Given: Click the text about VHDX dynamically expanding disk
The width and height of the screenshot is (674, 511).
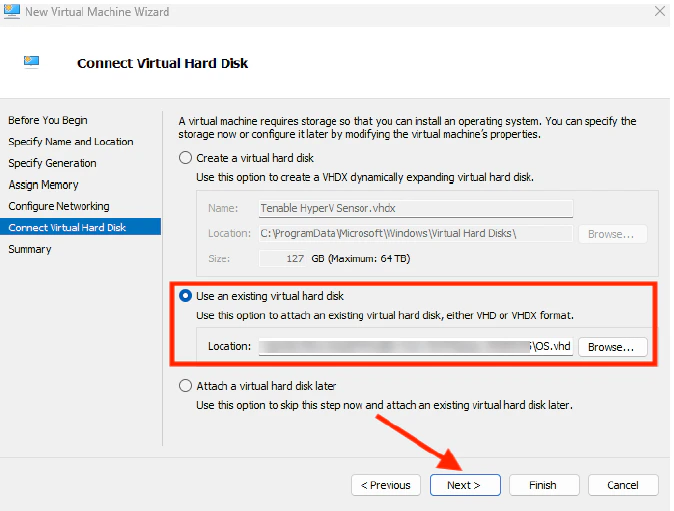Looking at the screenshot, I should (x=365, y=177).
